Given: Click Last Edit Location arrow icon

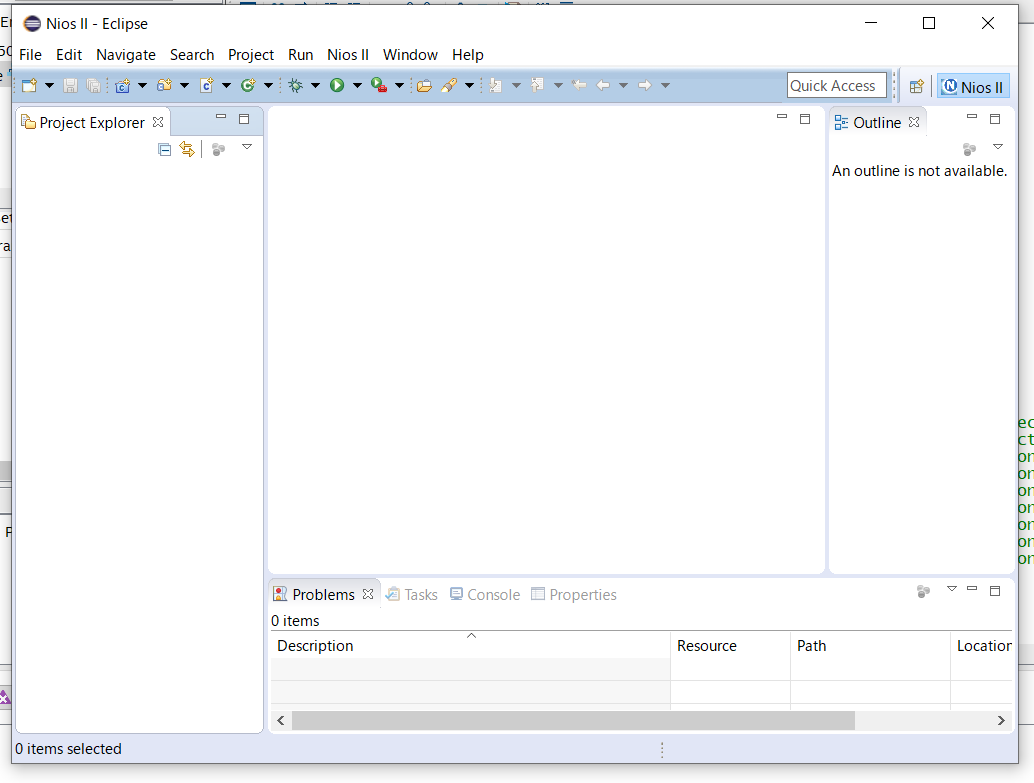Looking at the screenshot, I should pos(579,85).
